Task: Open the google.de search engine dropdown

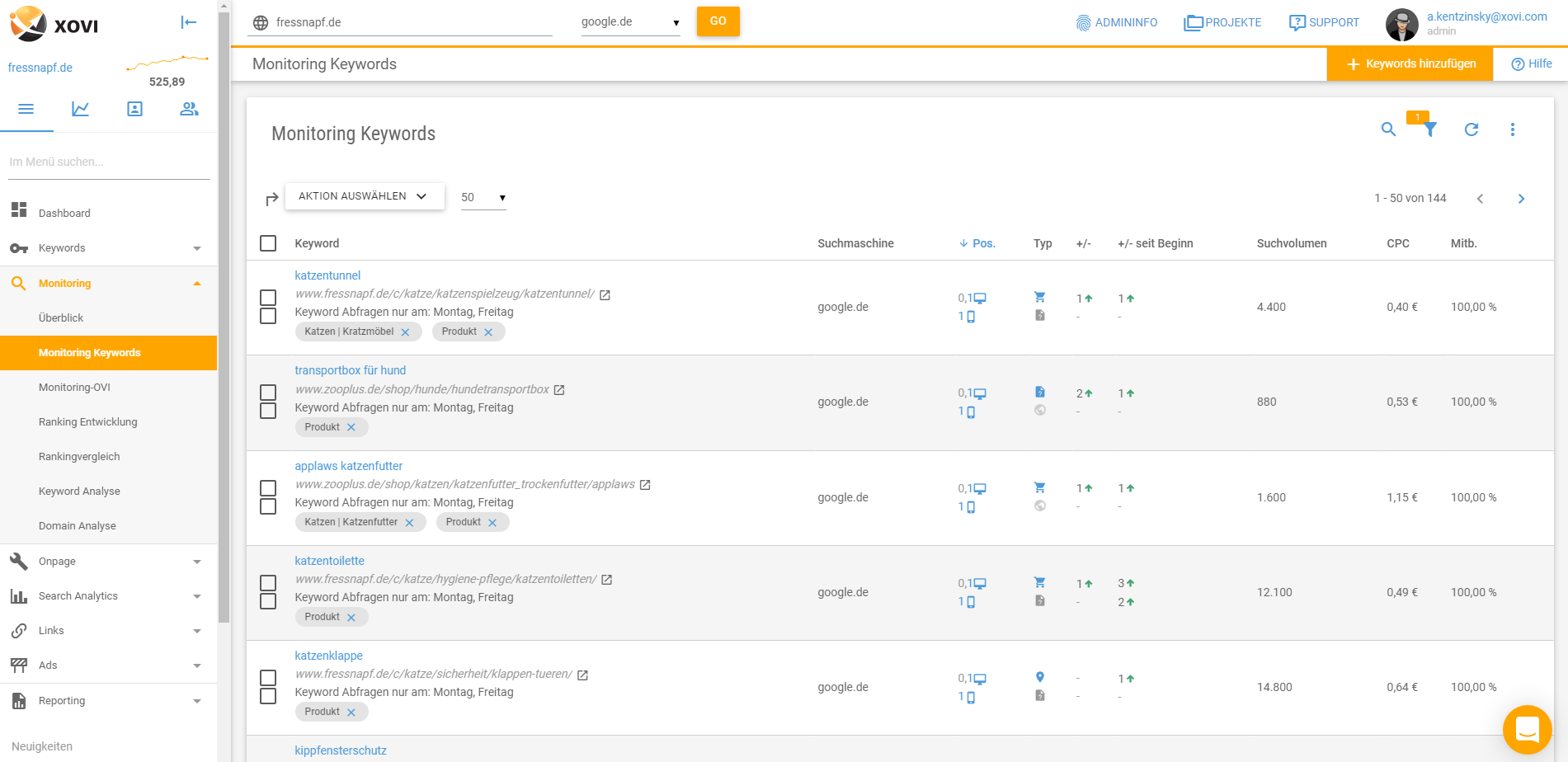Action: tap(630, 22)
